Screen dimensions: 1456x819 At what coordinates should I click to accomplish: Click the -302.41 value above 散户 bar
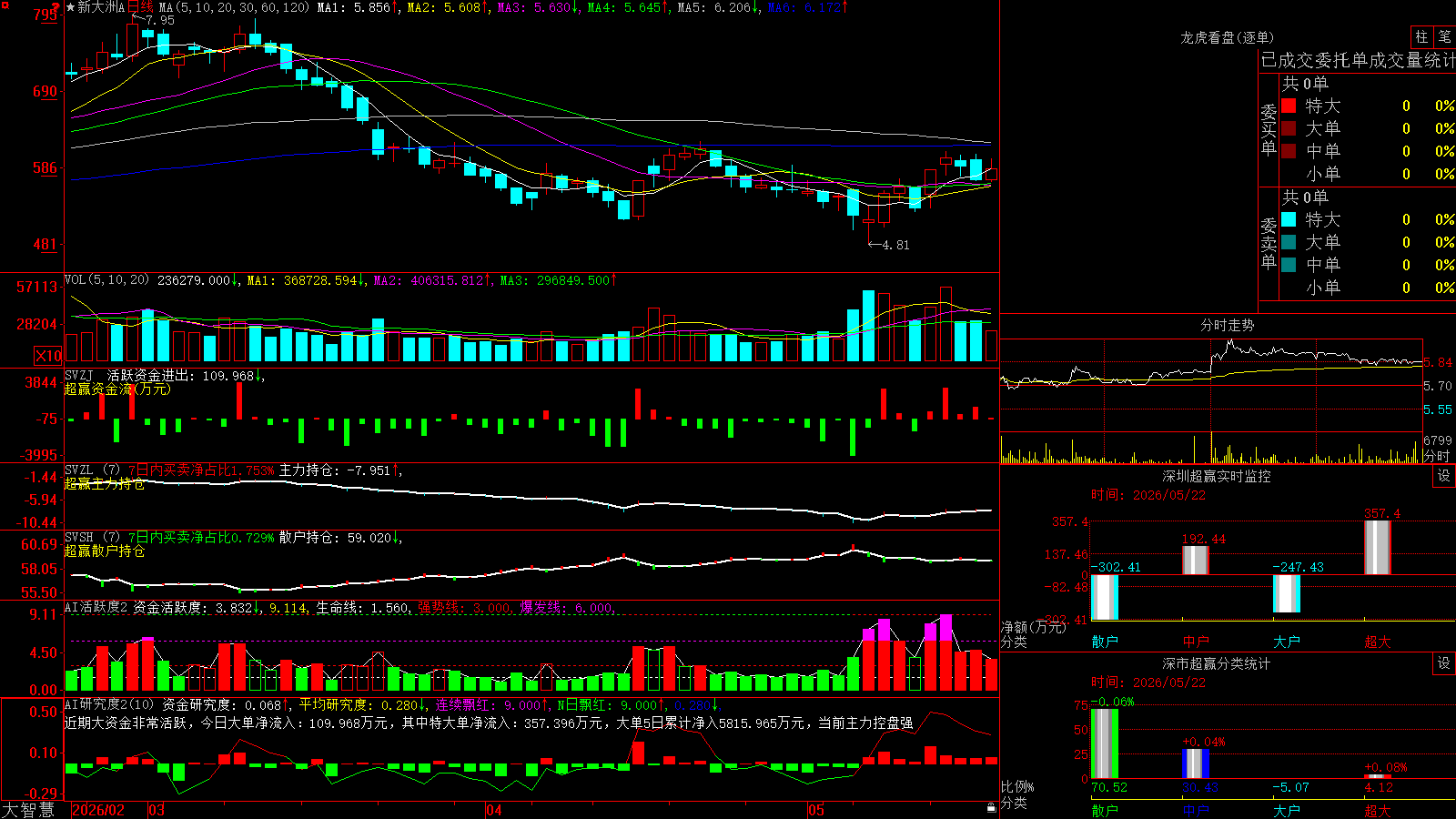click(1117, 567)
